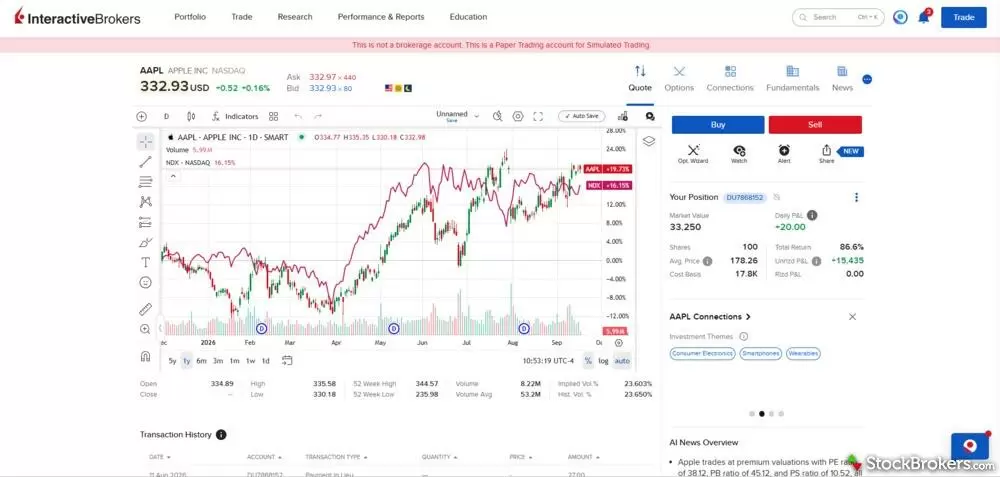The image size is (1000, 477).
Task: Toggle the log scale
Action: click(x=603, y=361)
